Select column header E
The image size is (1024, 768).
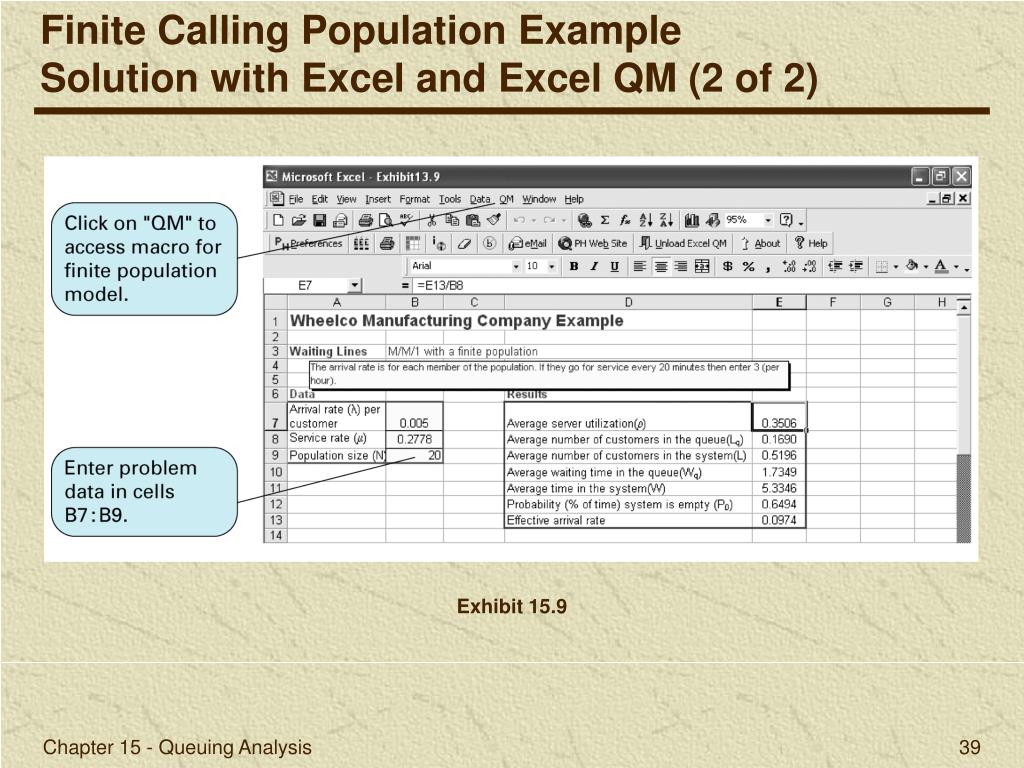tap(779, 302)
